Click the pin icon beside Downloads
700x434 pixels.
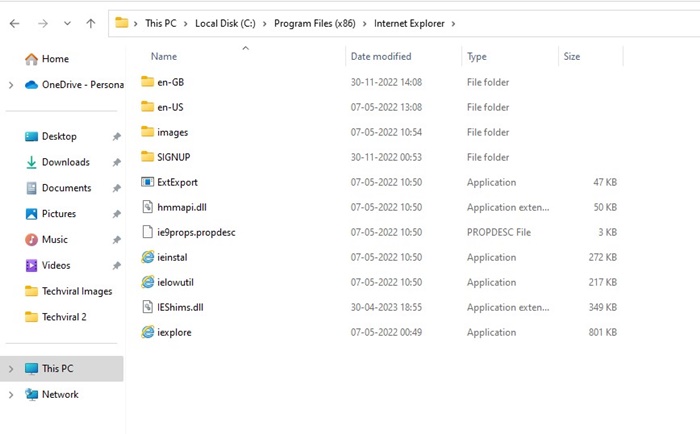click(117, 163)
